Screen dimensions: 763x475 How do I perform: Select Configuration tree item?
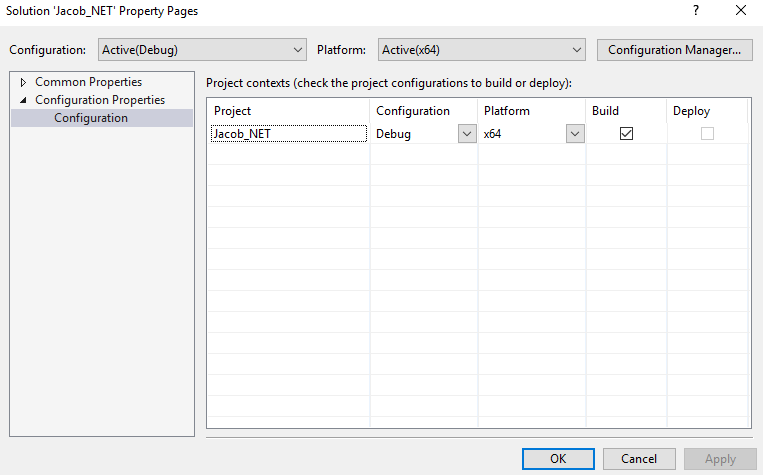tap(91, 118)
